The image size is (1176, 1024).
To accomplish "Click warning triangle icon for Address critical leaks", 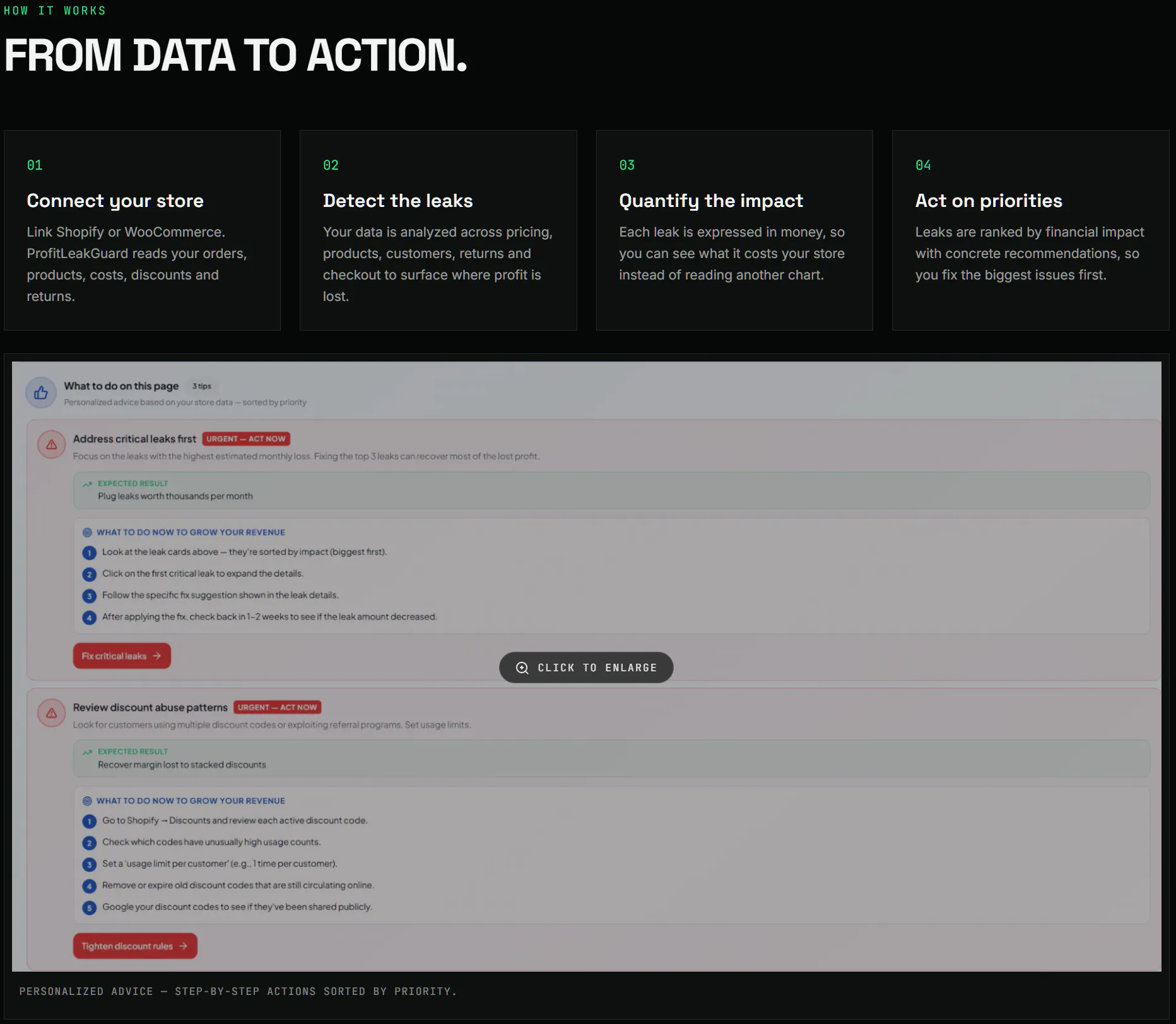I will pos(52,445).
